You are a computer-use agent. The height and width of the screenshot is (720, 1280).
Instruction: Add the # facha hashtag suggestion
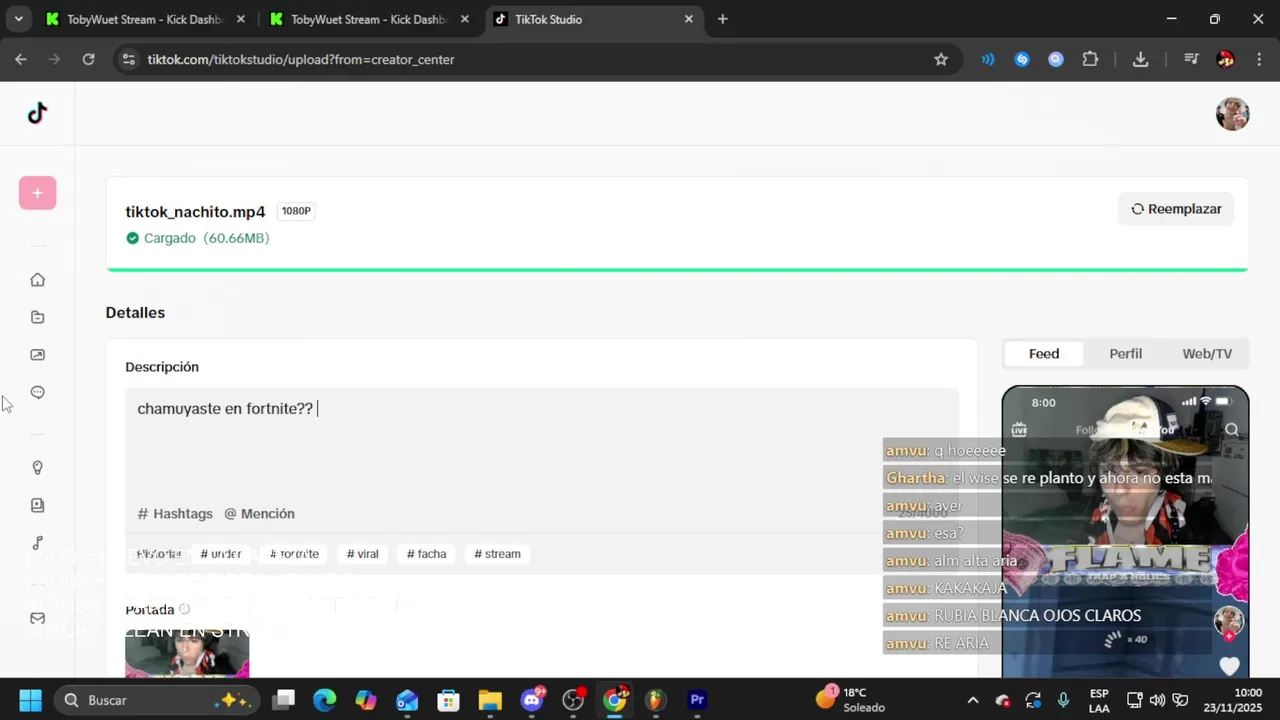[427, 554]
